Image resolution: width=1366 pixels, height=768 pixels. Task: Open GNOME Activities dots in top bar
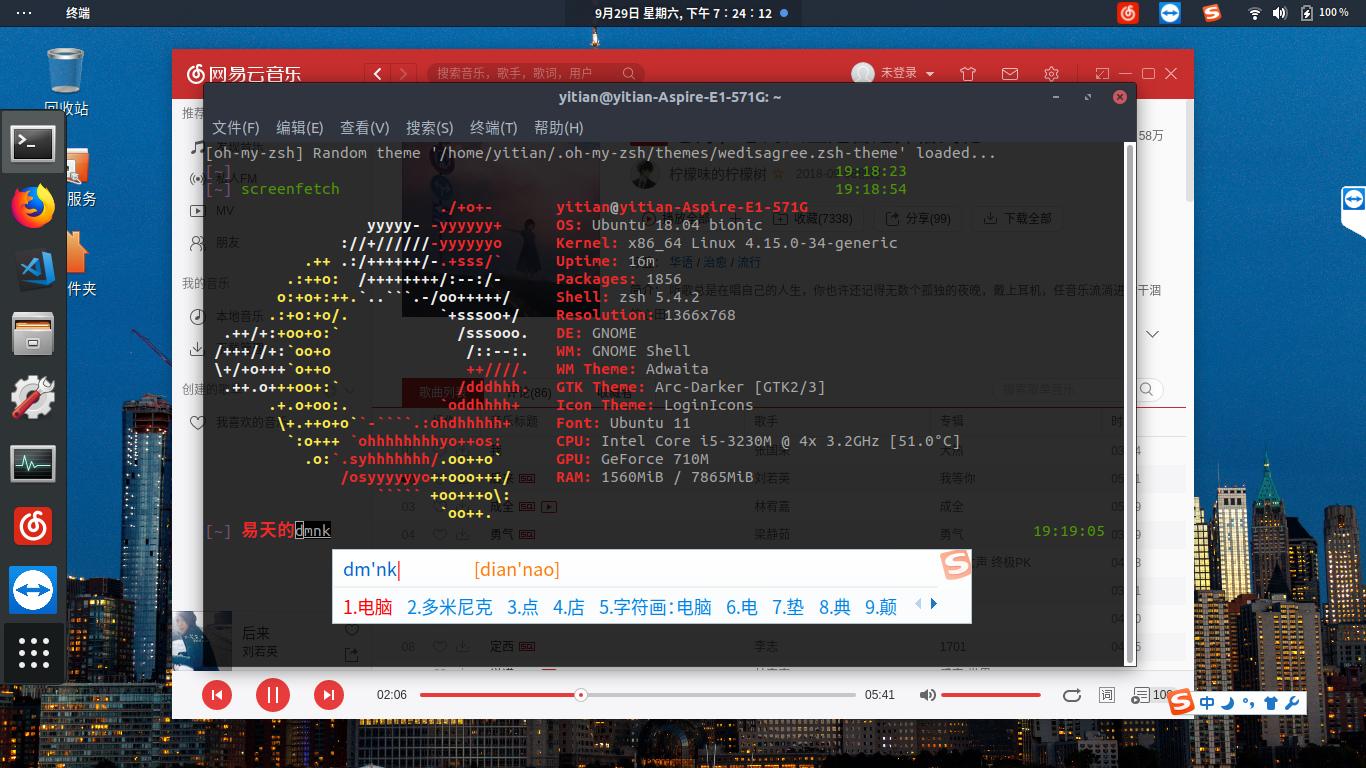click(24, 13)
